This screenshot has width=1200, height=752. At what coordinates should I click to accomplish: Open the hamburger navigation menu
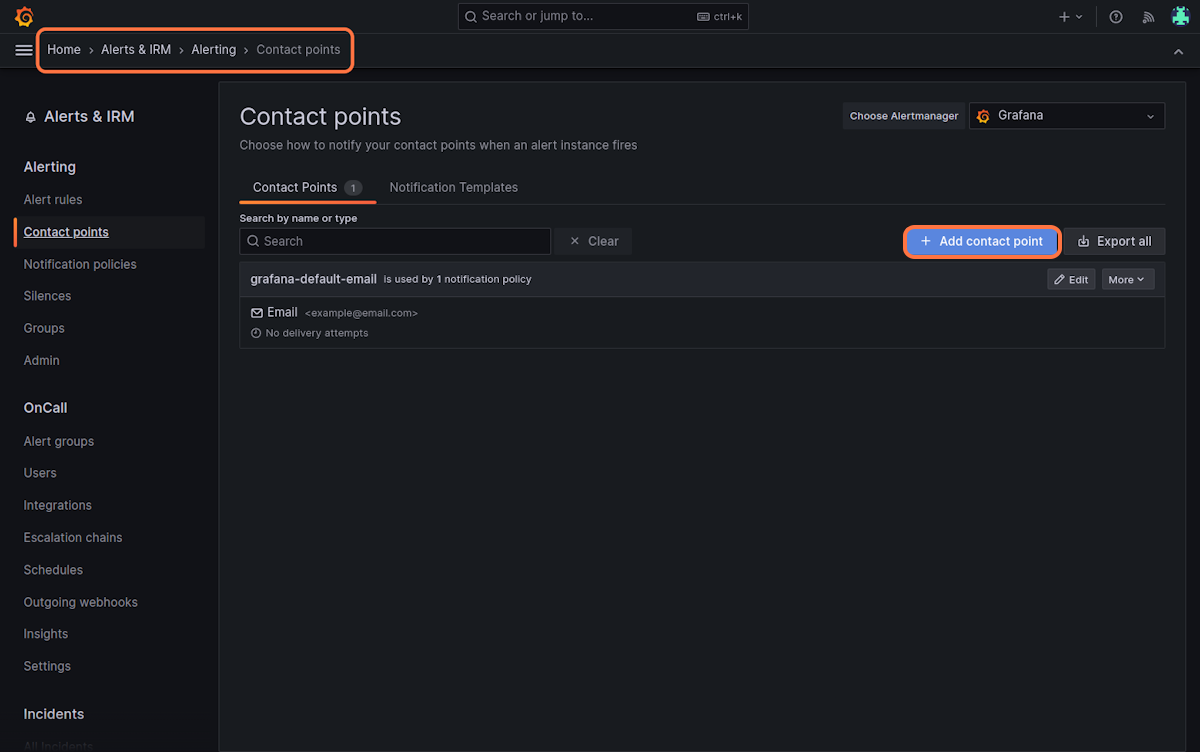click(x=24, y=50)
